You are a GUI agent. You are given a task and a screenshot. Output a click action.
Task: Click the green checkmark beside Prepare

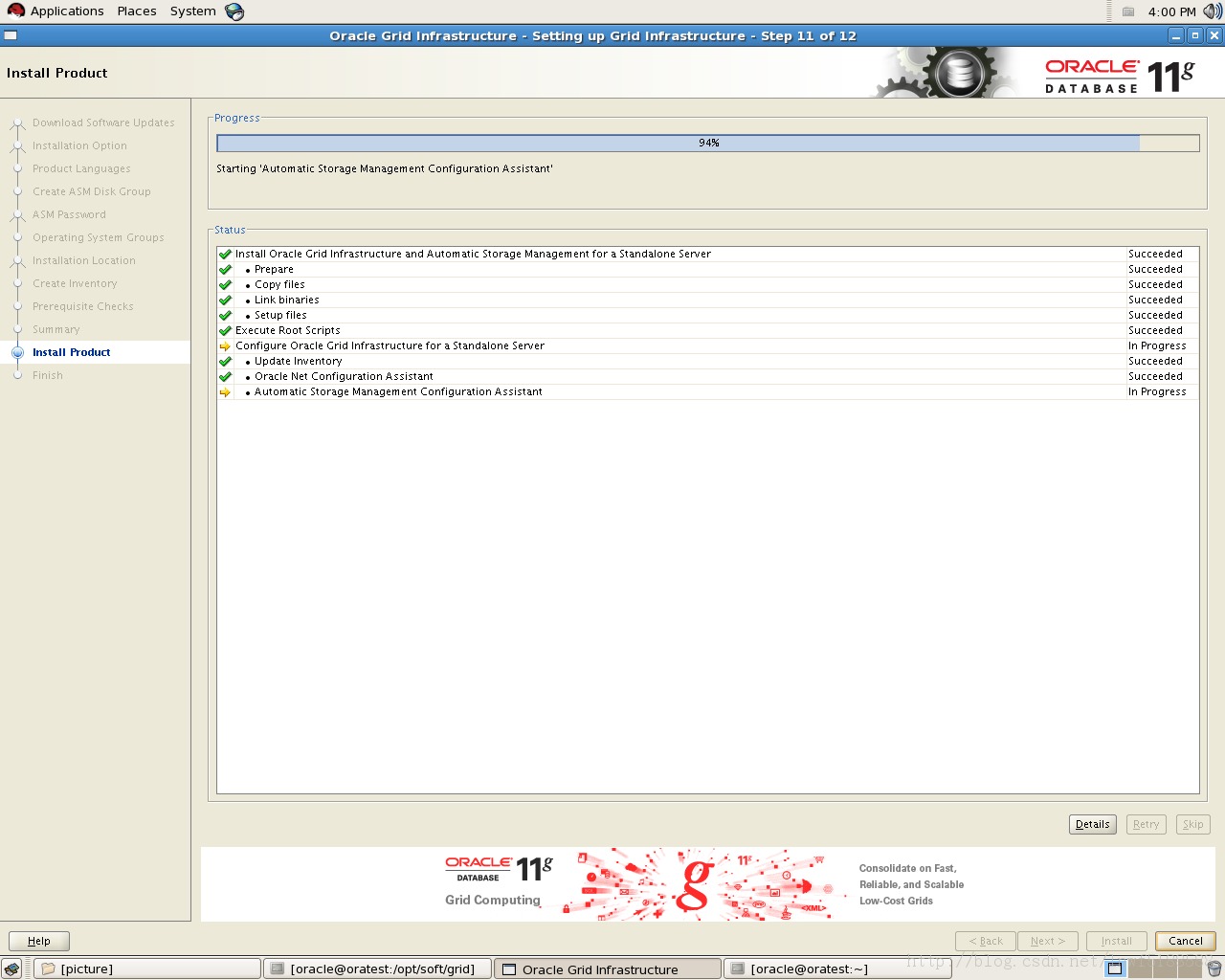(226, 270)
